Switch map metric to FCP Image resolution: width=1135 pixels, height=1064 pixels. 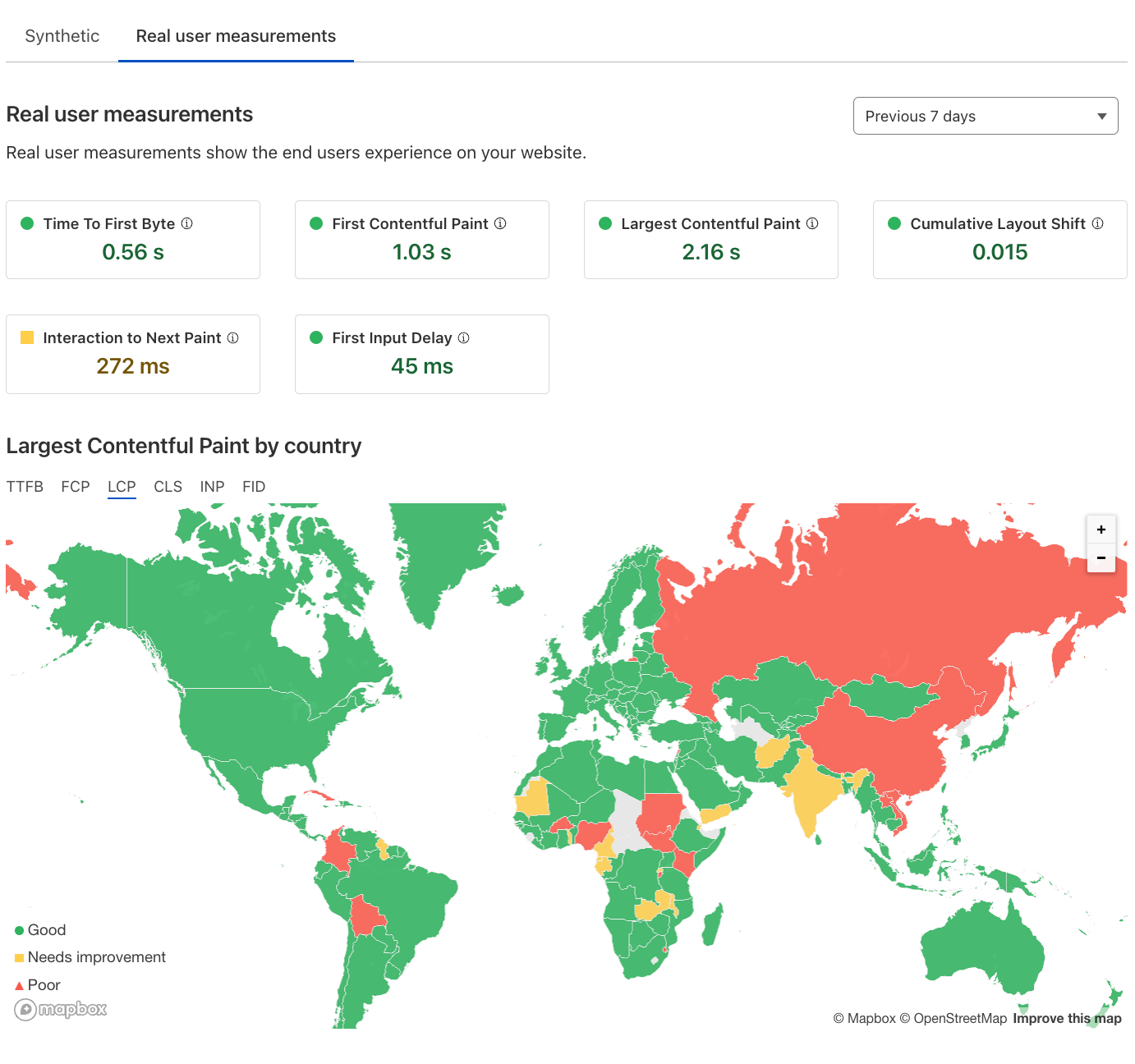[x=76, y=487]
